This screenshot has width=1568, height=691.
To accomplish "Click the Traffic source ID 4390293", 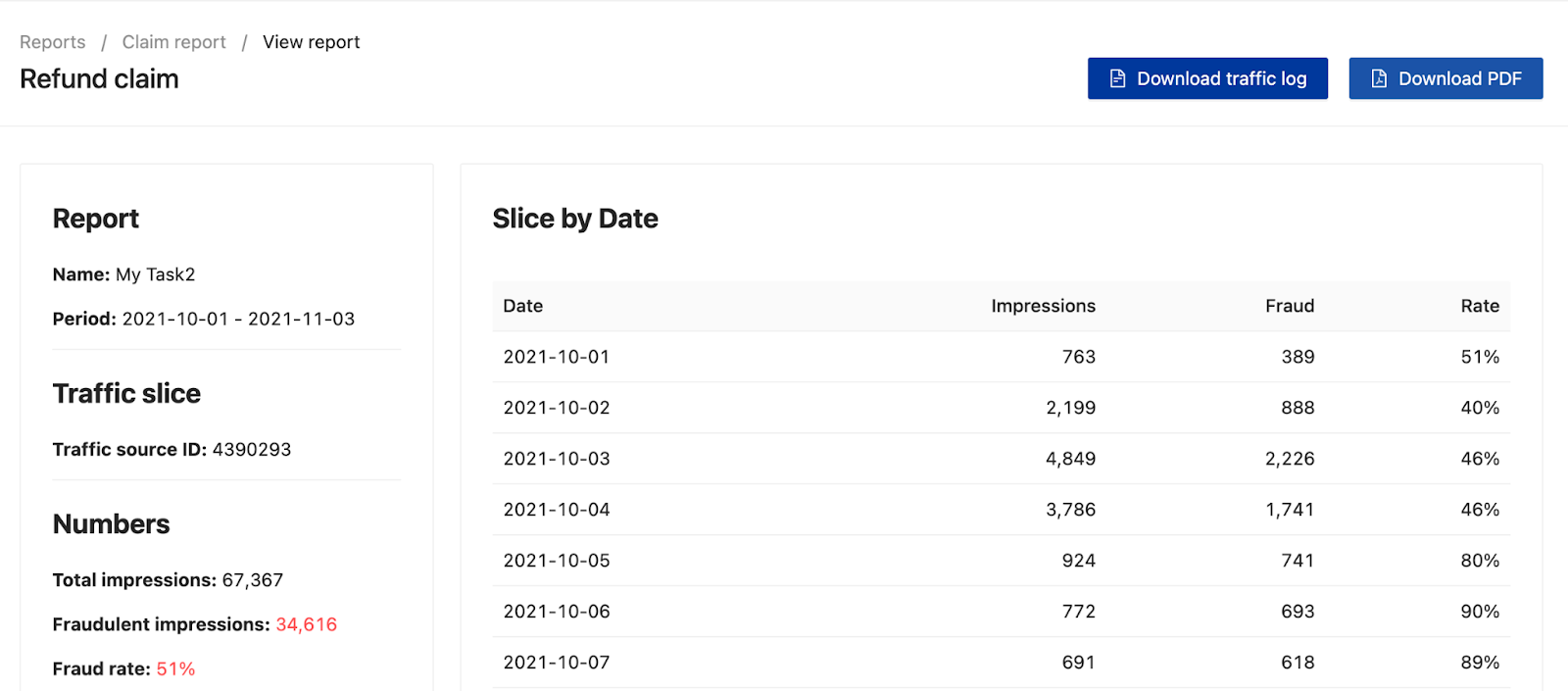I will (251, 449).
